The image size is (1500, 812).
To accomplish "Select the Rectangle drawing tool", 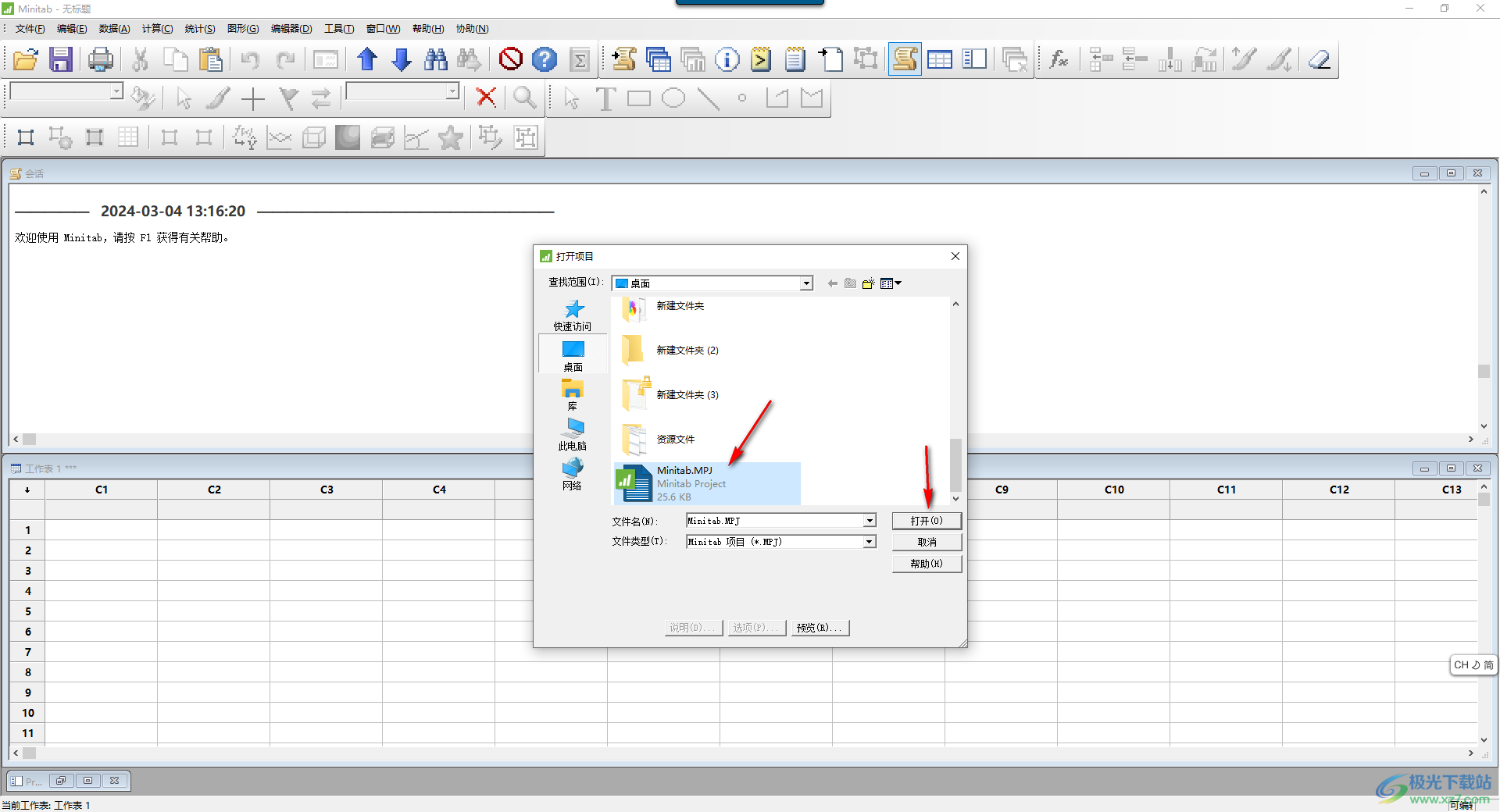I will click(639, 98).
